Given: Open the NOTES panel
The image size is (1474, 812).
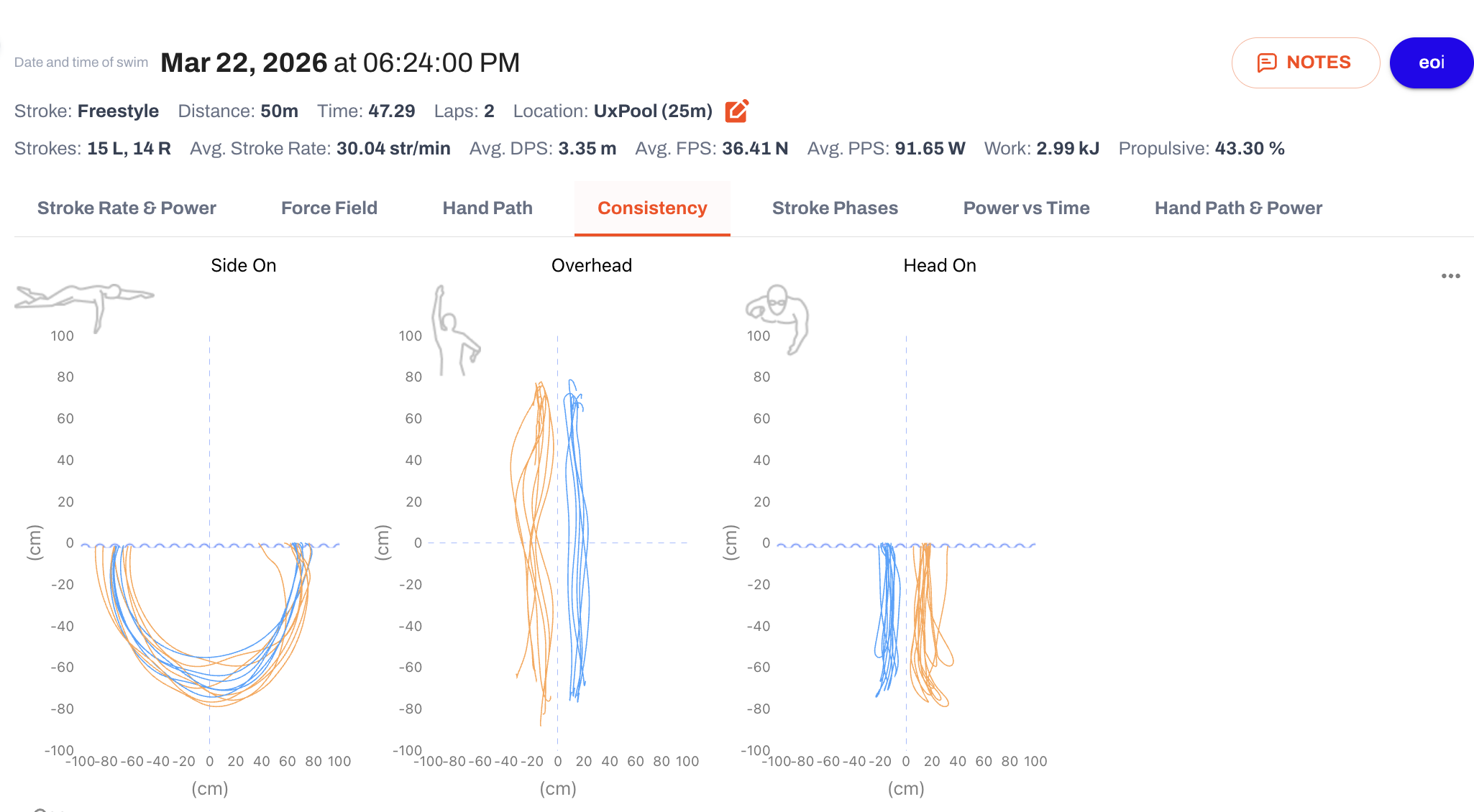Looking at the screenshot, I should tap(1305, 63).
